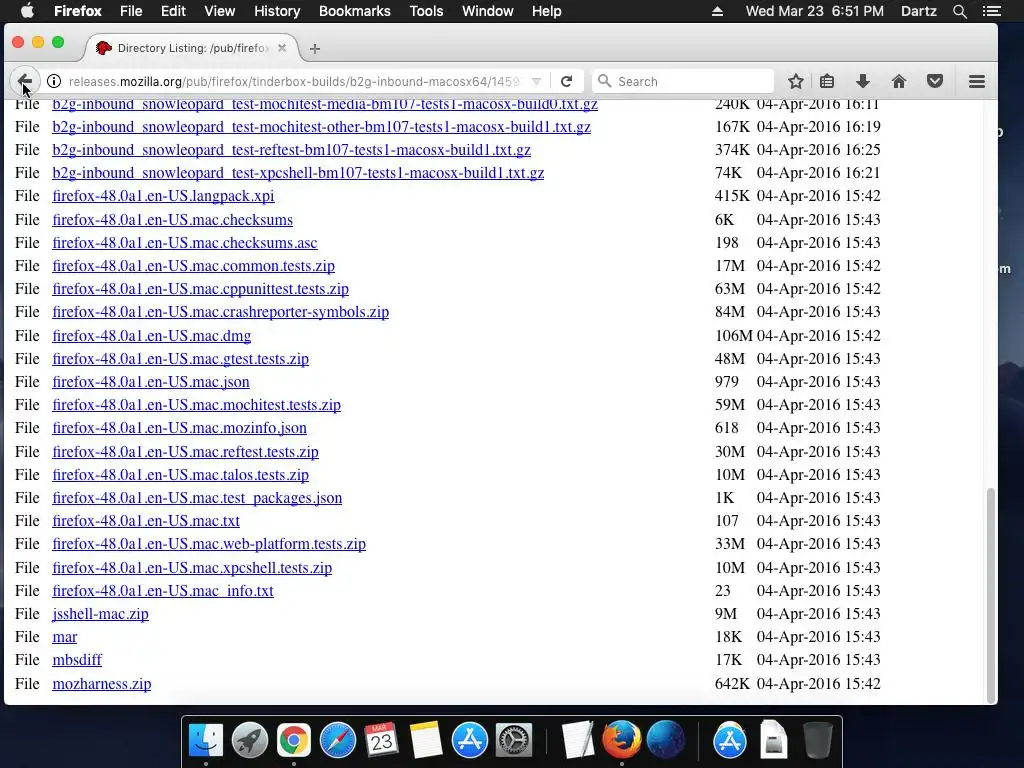
Task: Click the jsshell-mac.zip link
Action: coord(101,614)
